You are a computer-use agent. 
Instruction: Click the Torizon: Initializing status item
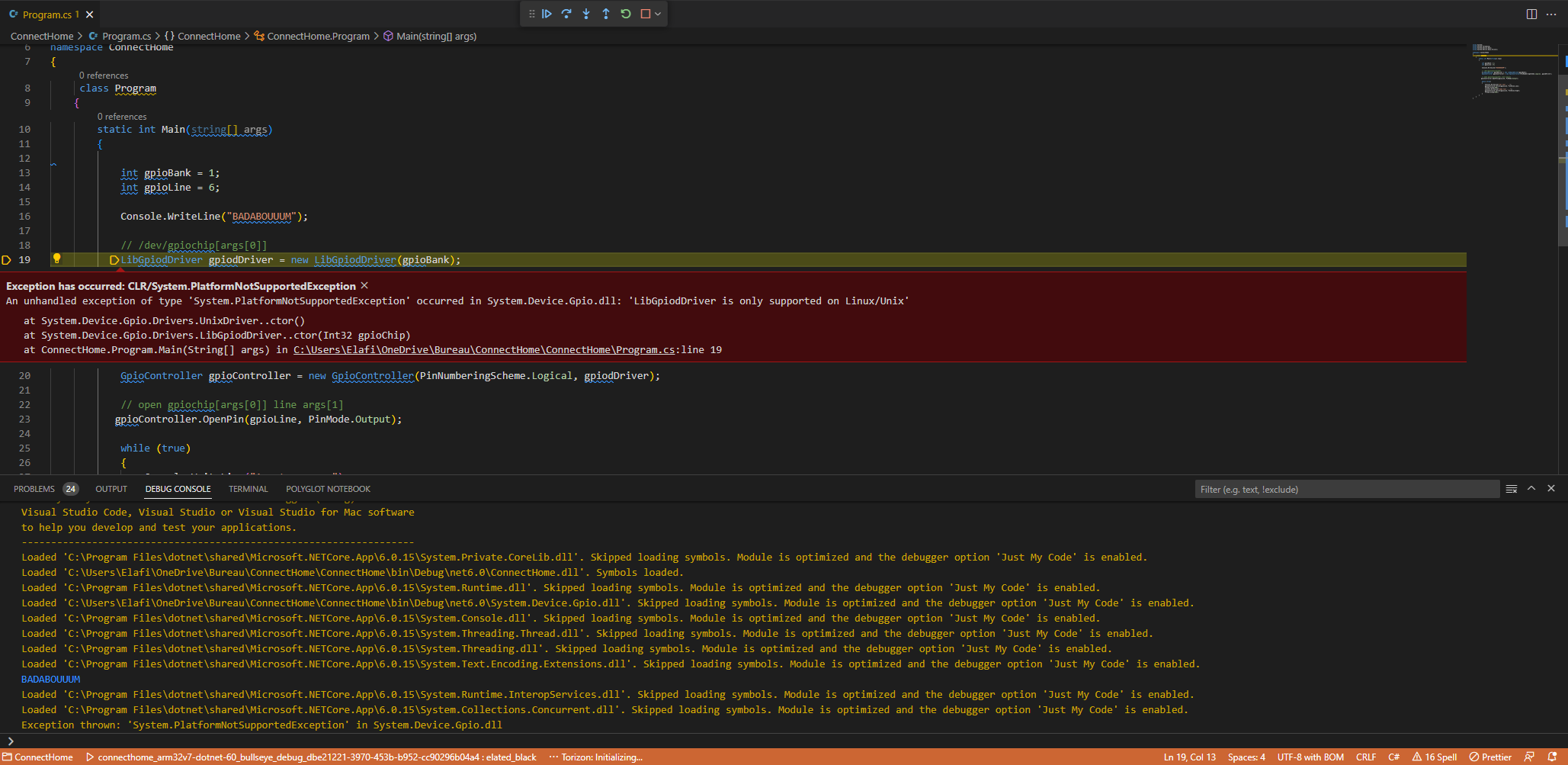click(595, 757)
